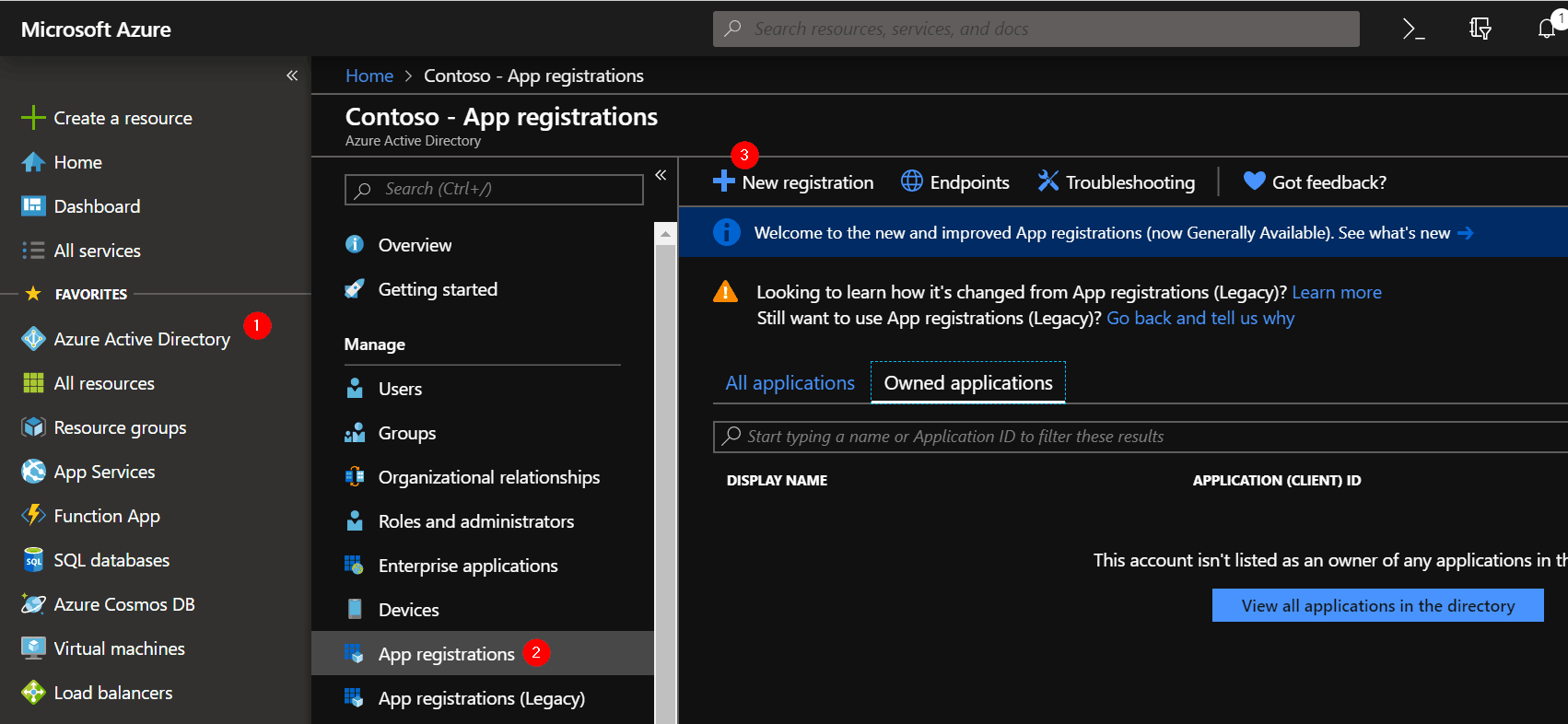This screenshot has height=724, width=1568.
Task: Click the Resource groups cube icon
Action: point(33,427)
